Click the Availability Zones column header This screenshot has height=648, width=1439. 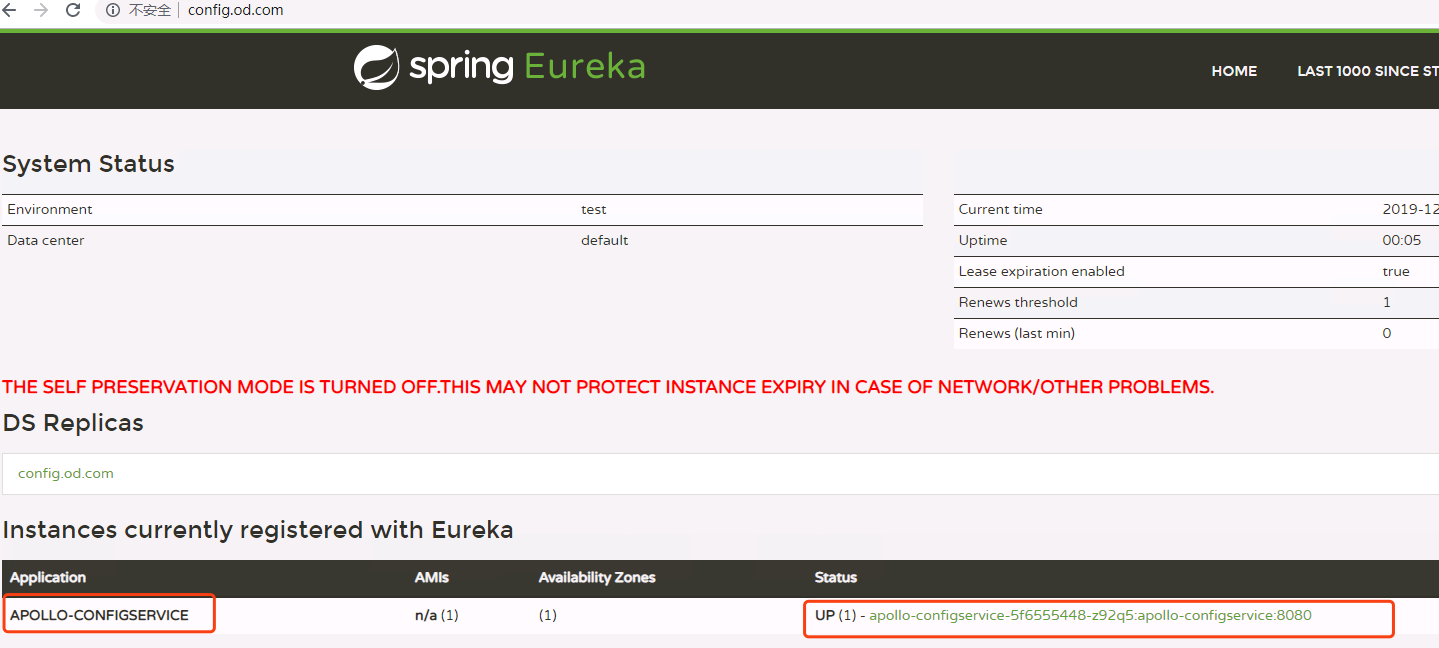point(597,577)
